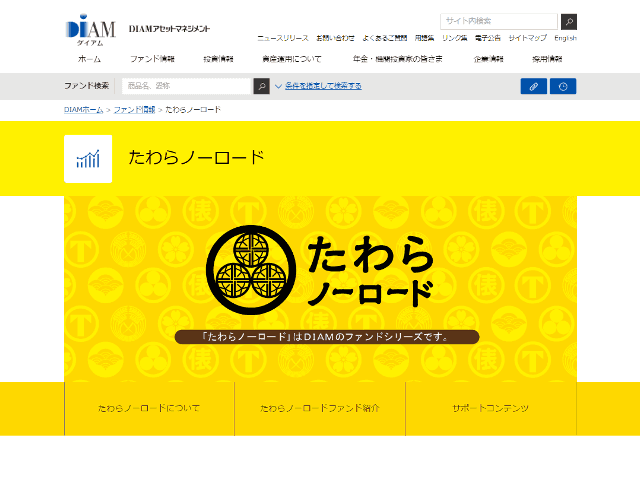Screen dimensions: 640x480
Task: Open the よくあるご質問 link
Action: pyautogui.click(x=385, y=38)
